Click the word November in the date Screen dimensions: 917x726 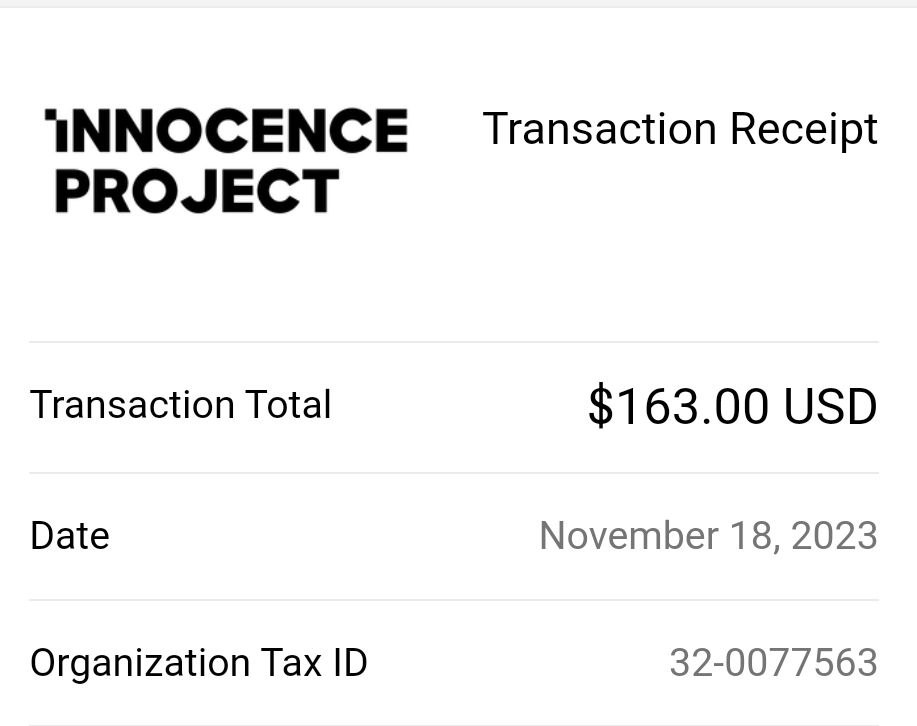[629, 535]
